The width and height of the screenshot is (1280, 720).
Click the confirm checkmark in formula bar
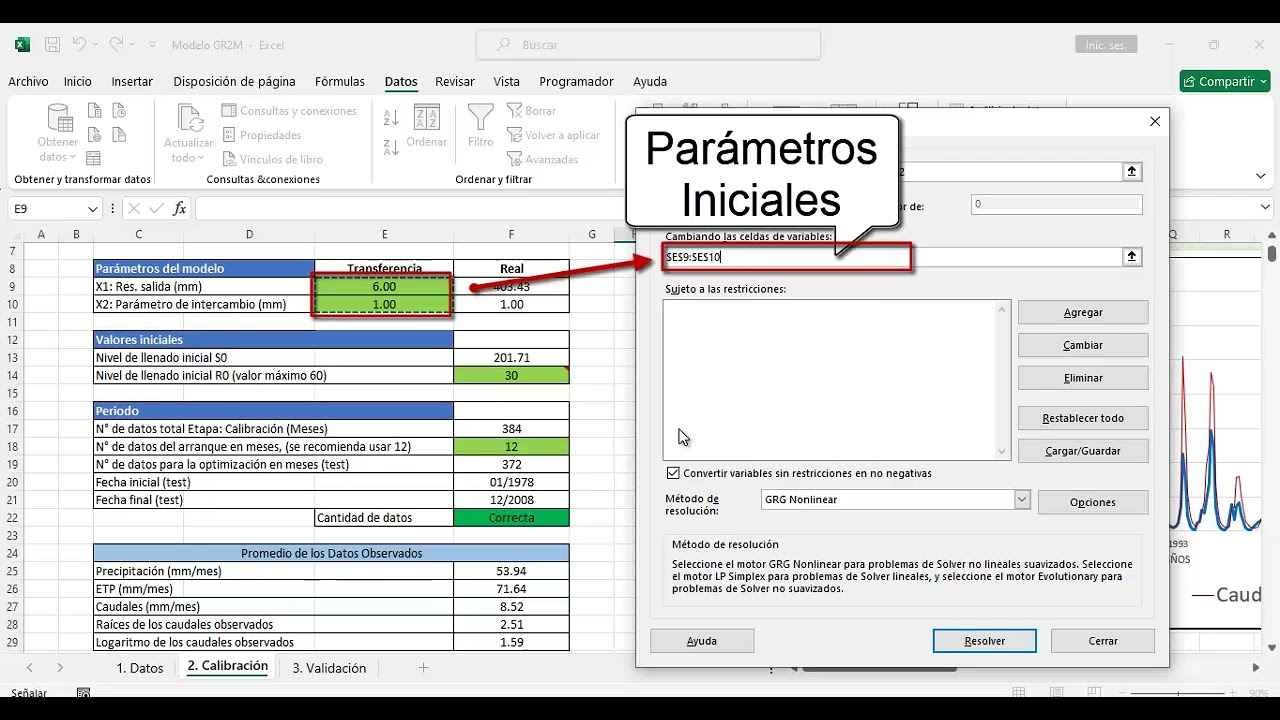(156, 209)
